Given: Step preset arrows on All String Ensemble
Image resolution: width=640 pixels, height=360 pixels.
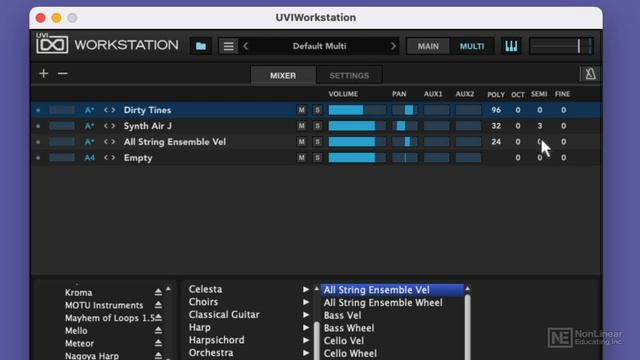Looking at the screenshot, I should click(x=109, y=142).
